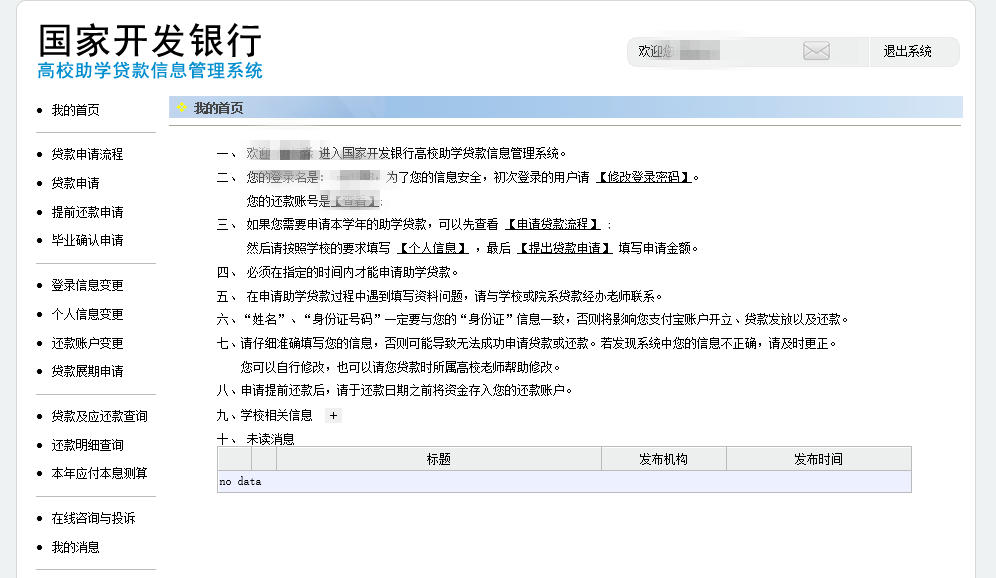Viewport: 996px width, 578px height.
Task: Go to 提前还款申请 in sidebar
Action: 87,212
